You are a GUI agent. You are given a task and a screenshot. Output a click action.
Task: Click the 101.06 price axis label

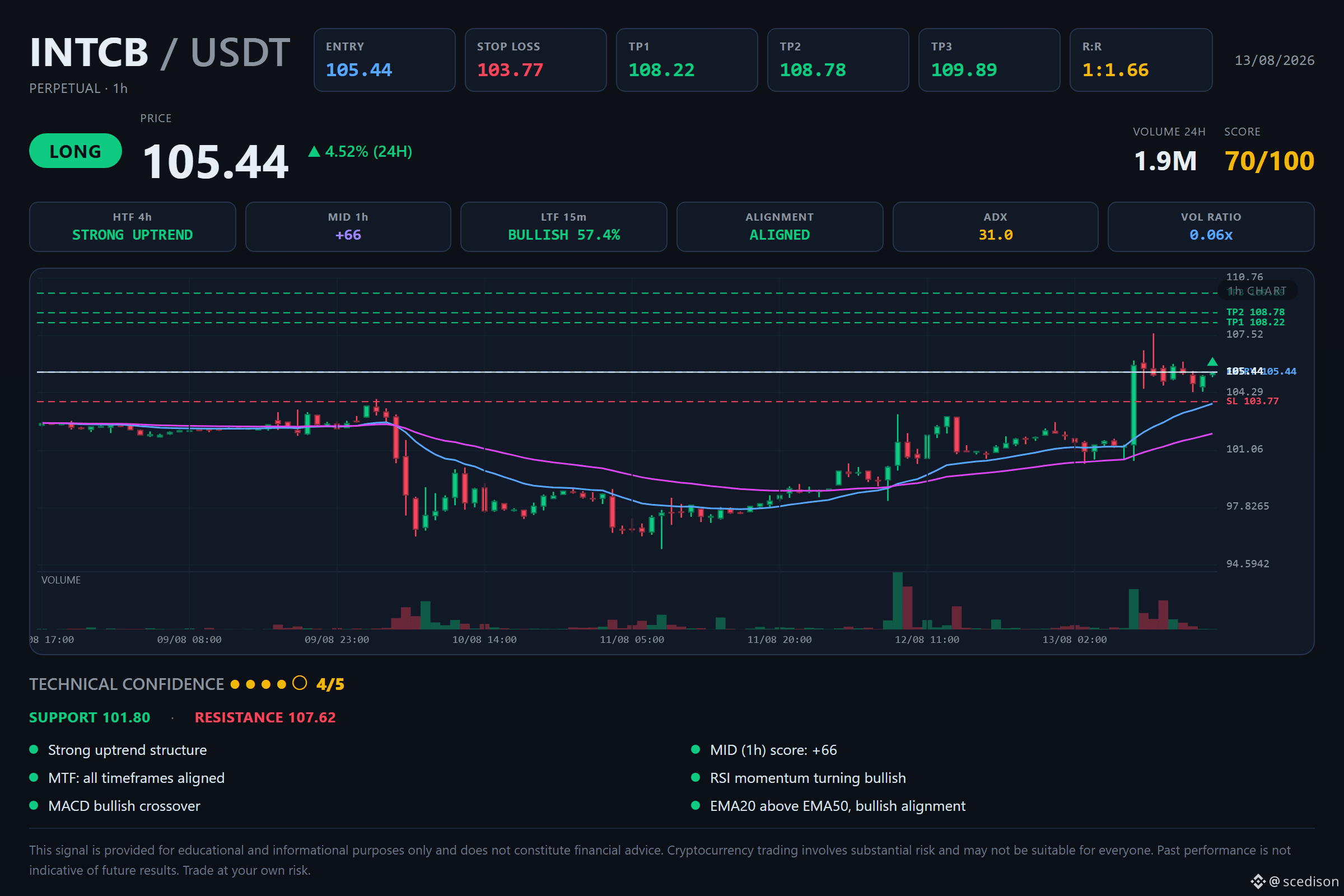1244,449
